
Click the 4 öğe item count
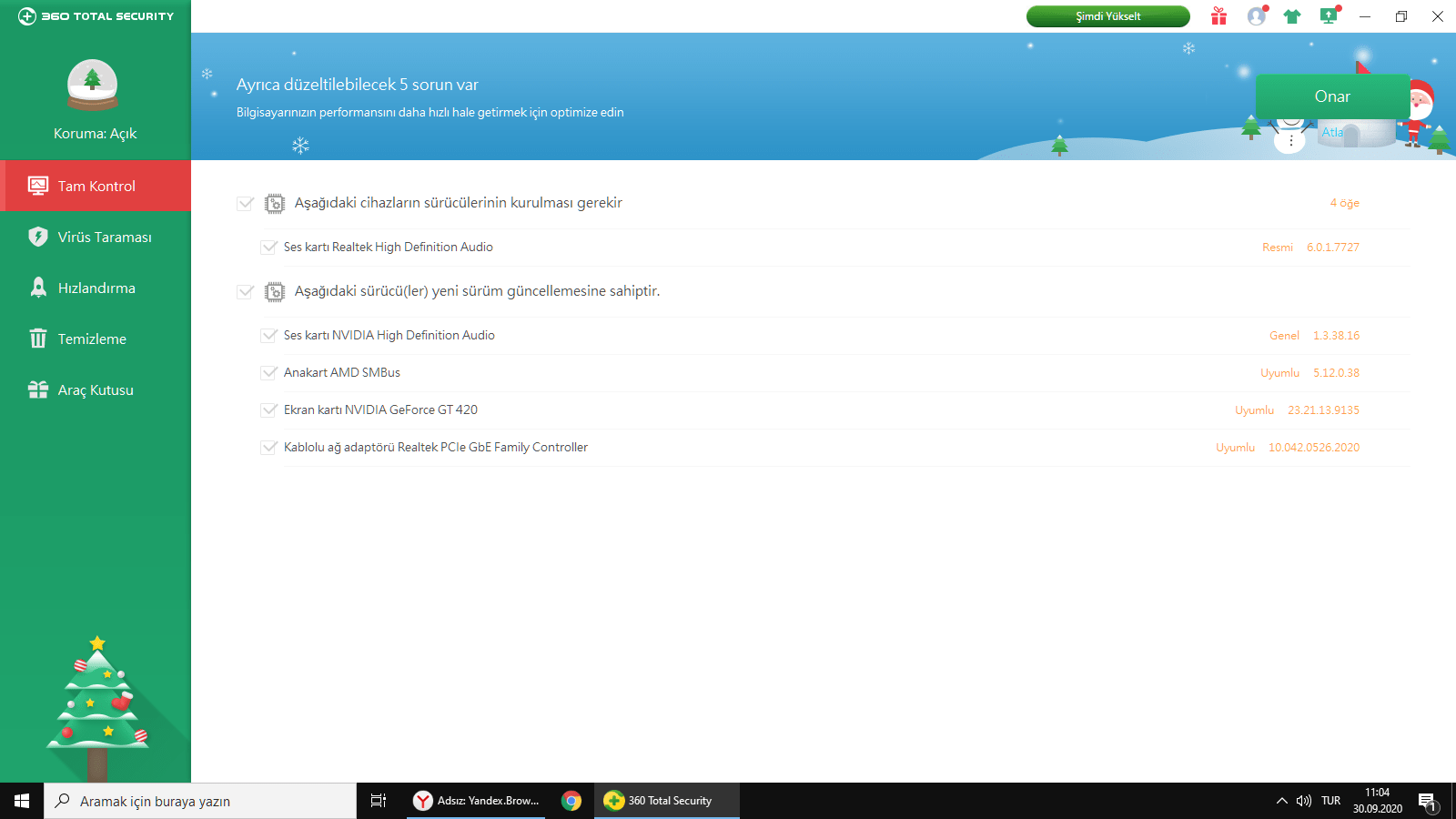[x=1344, y=203]
